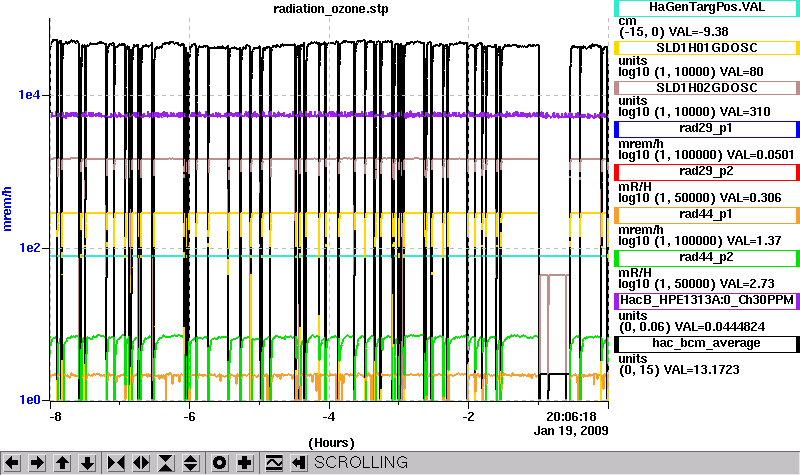Click the pan up arrow button
Viewport: 800px width, 475px height.
[x=62, y=463]
